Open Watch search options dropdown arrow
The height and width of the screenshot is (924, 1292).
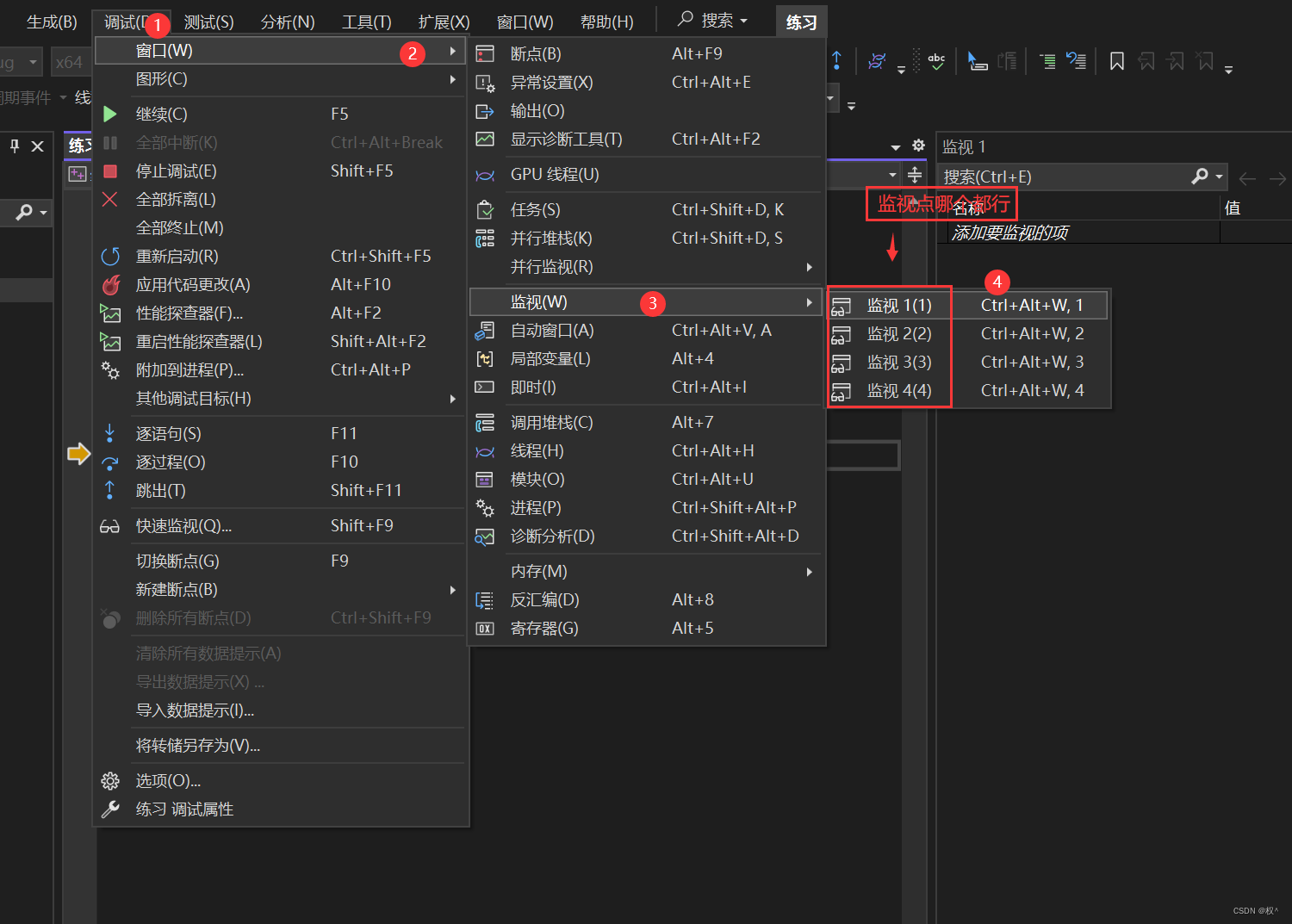[x=1219, y=177]
